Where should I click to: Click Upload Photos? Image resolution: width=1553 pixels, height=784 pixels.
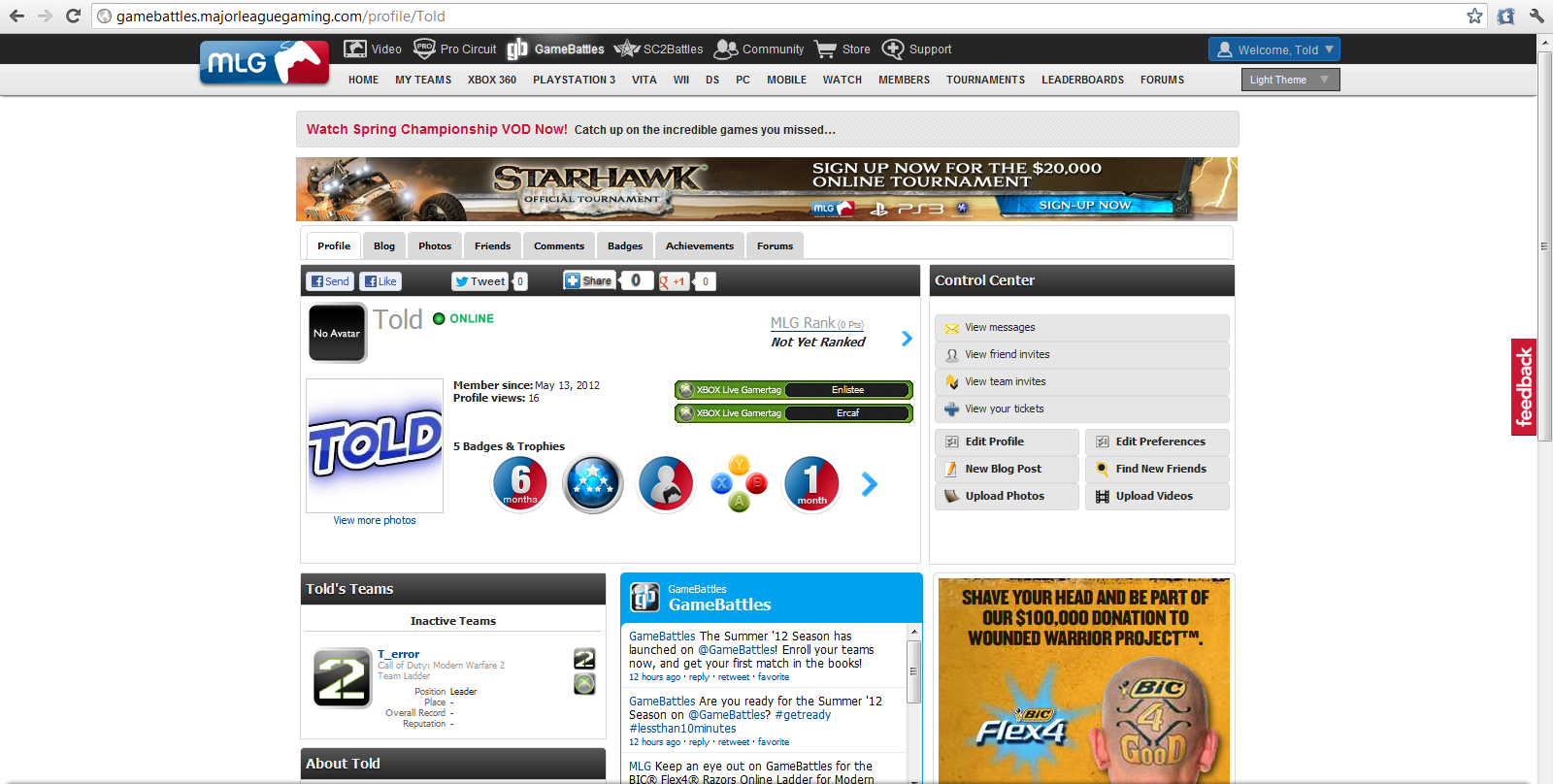coord(1008,496)
